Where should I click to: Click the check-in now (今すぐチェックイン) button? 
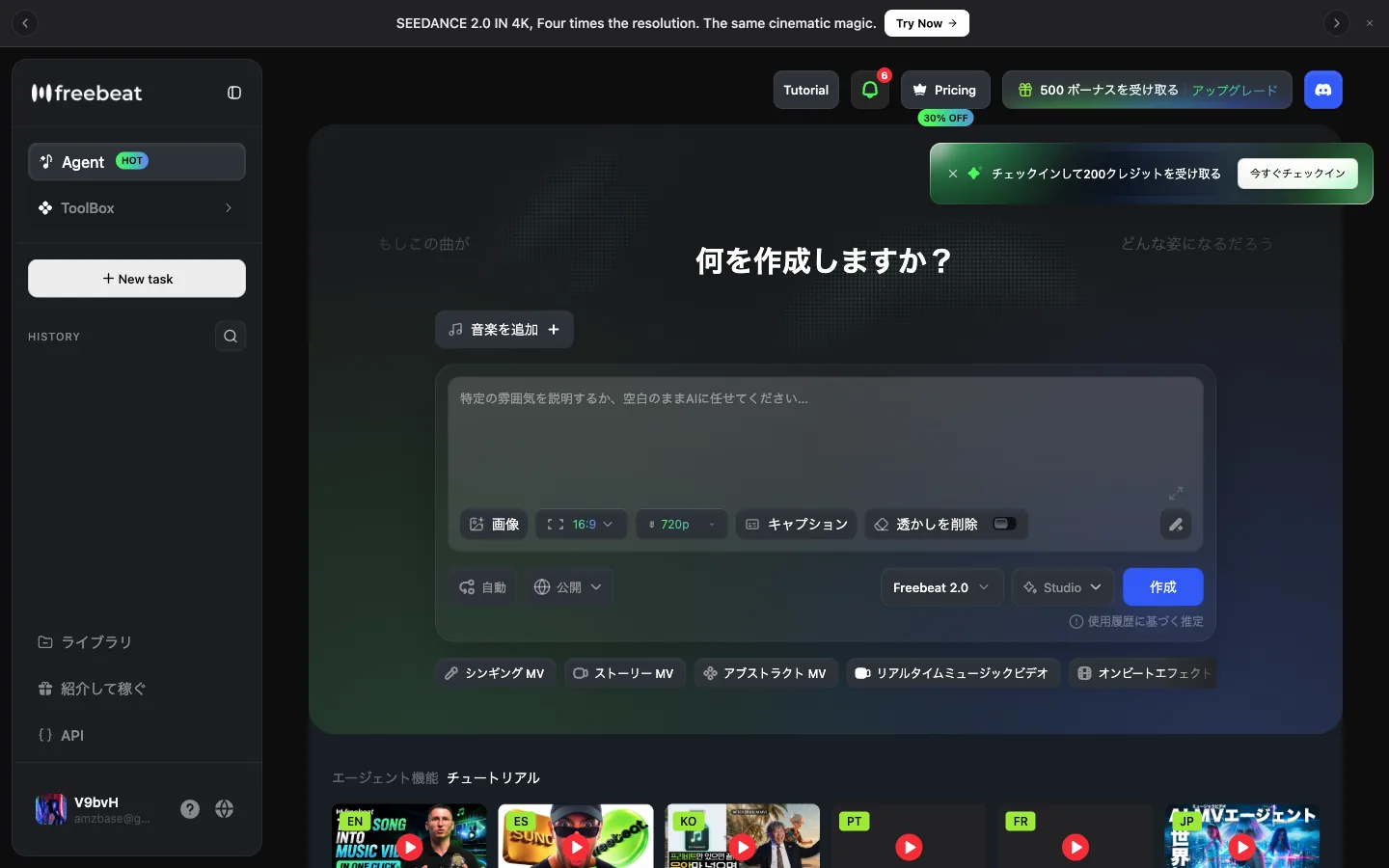pyautogui.click(x=1297, y=174)
